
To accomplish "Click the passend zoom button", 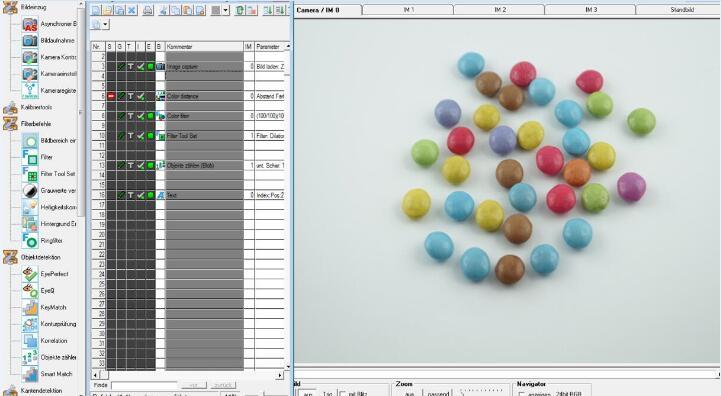I will tap(438, 394).
